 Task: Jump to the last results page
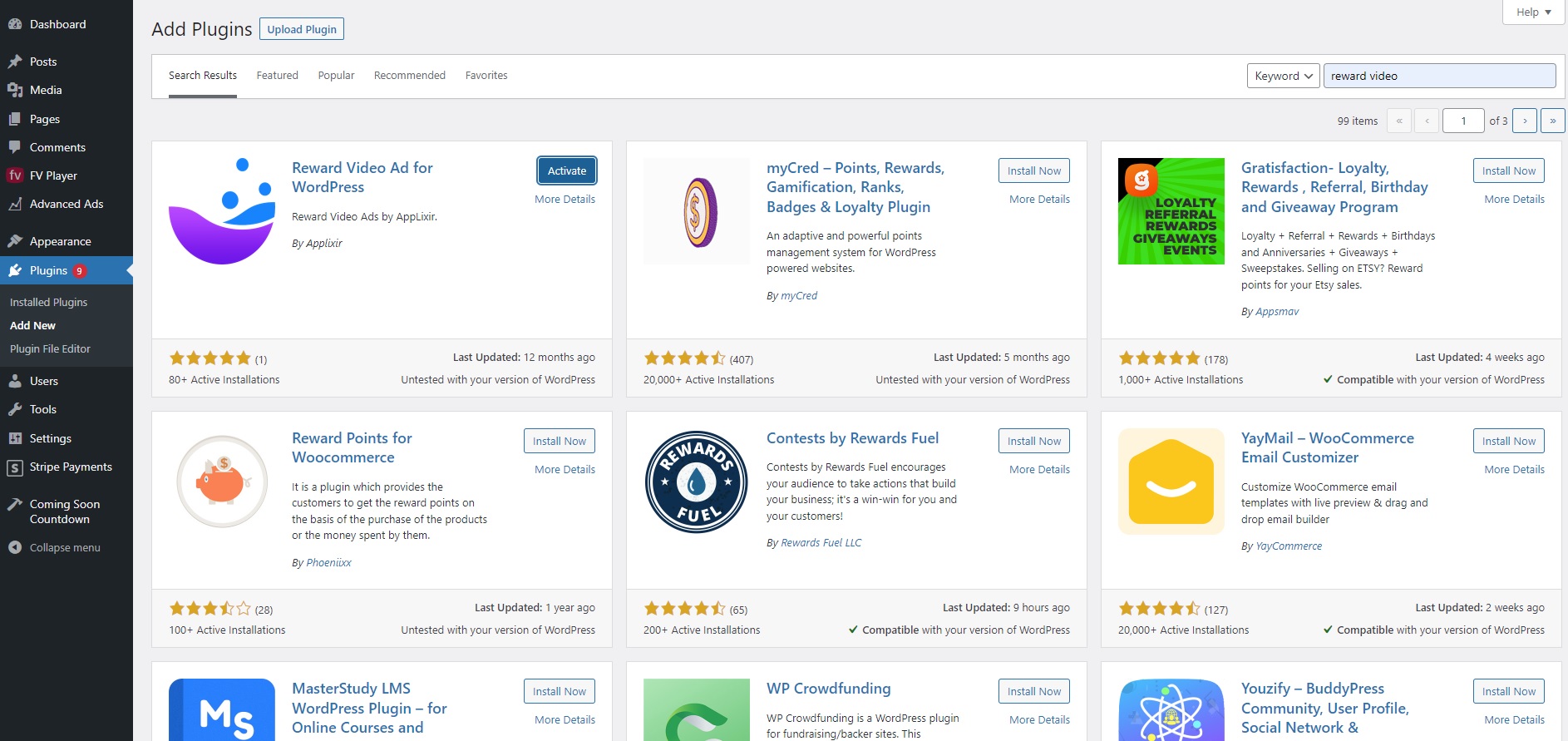tap(1552, 121)
